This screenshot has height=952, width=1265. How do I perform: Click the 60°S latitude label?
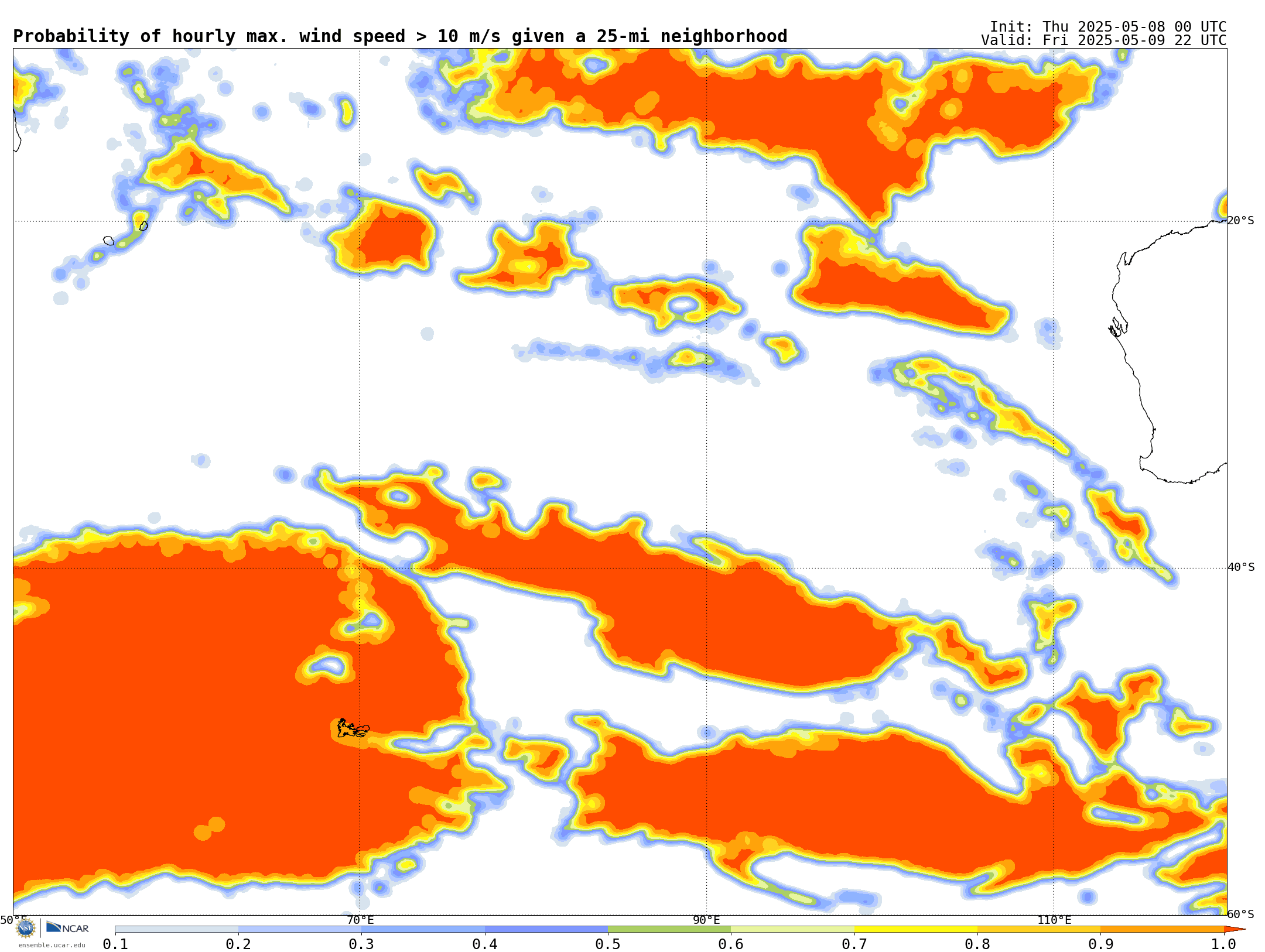coord(1240,914)
